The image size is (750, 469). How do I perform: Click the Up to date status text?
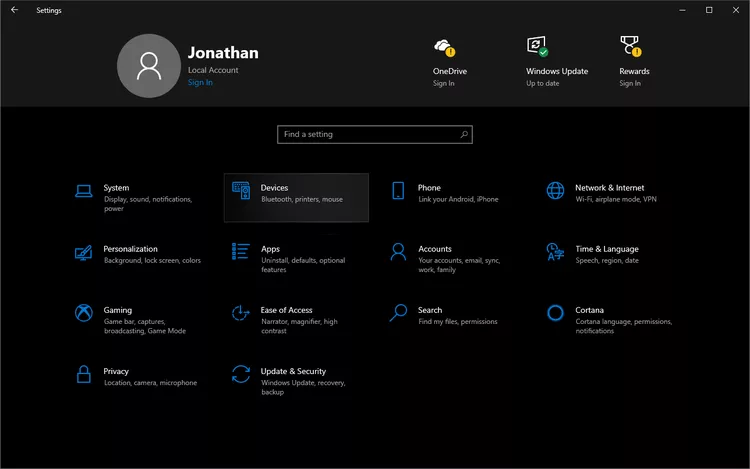542,83
